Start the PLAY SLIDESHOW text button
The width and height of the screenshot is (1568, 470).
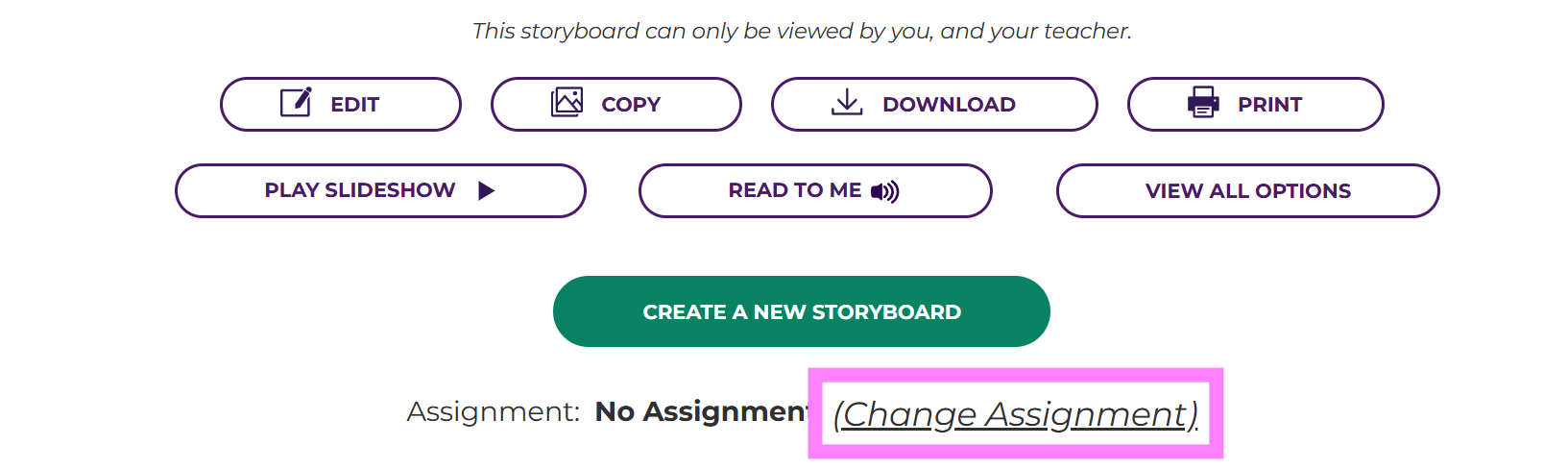pos(360,190)
